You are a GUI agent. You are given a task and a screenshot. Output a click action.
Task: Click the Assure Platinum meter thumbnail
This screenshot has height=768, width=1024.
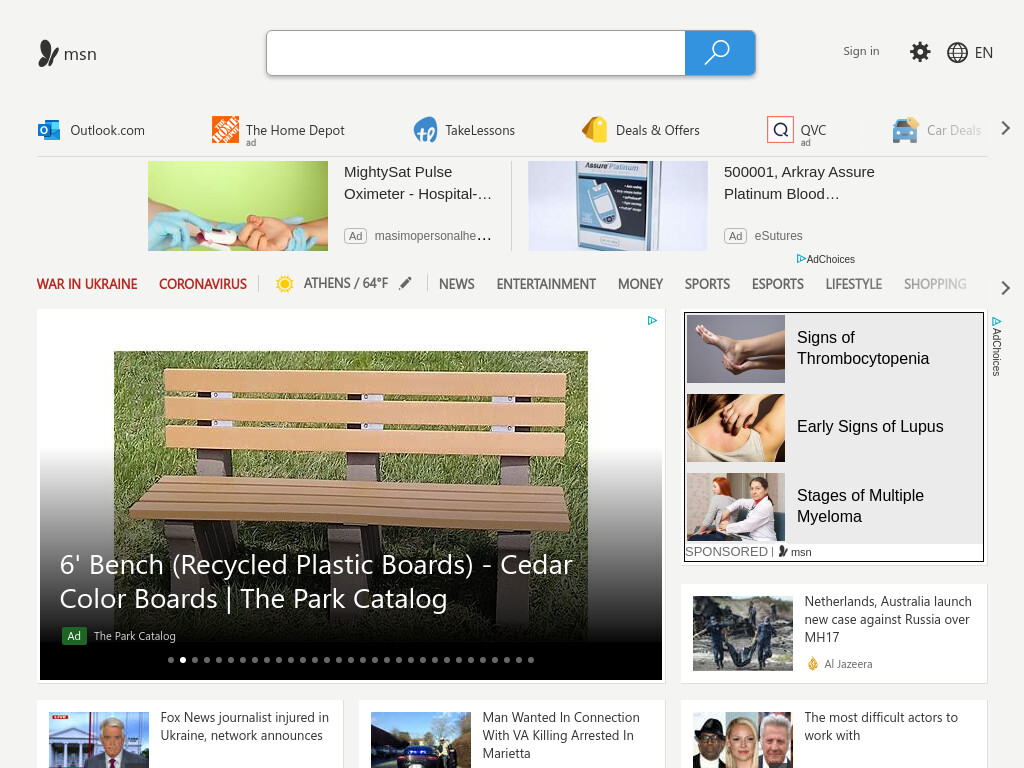(618, 206)
